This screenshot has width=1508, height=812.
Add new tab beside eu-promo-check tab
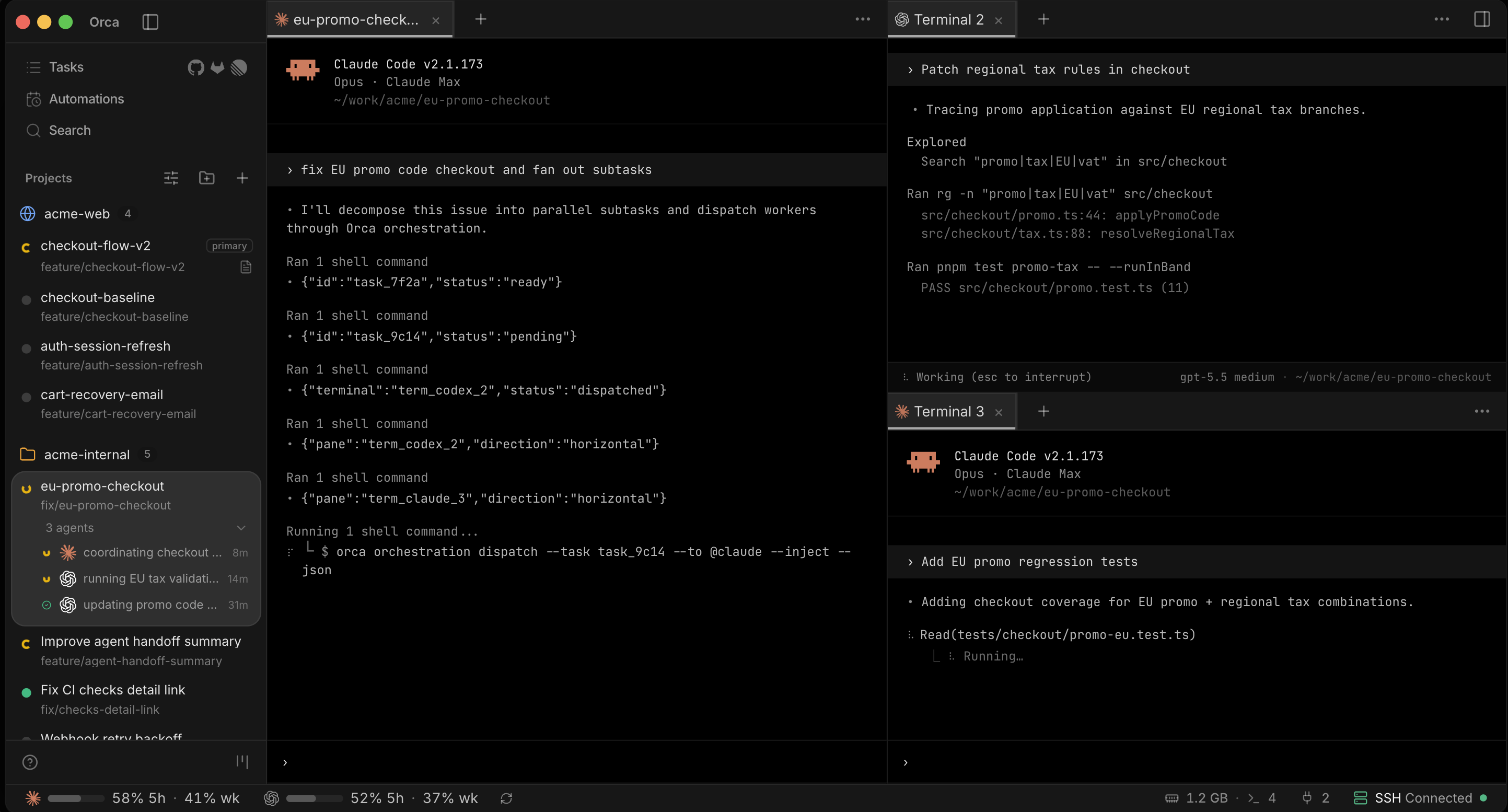(x=481, y=19)
